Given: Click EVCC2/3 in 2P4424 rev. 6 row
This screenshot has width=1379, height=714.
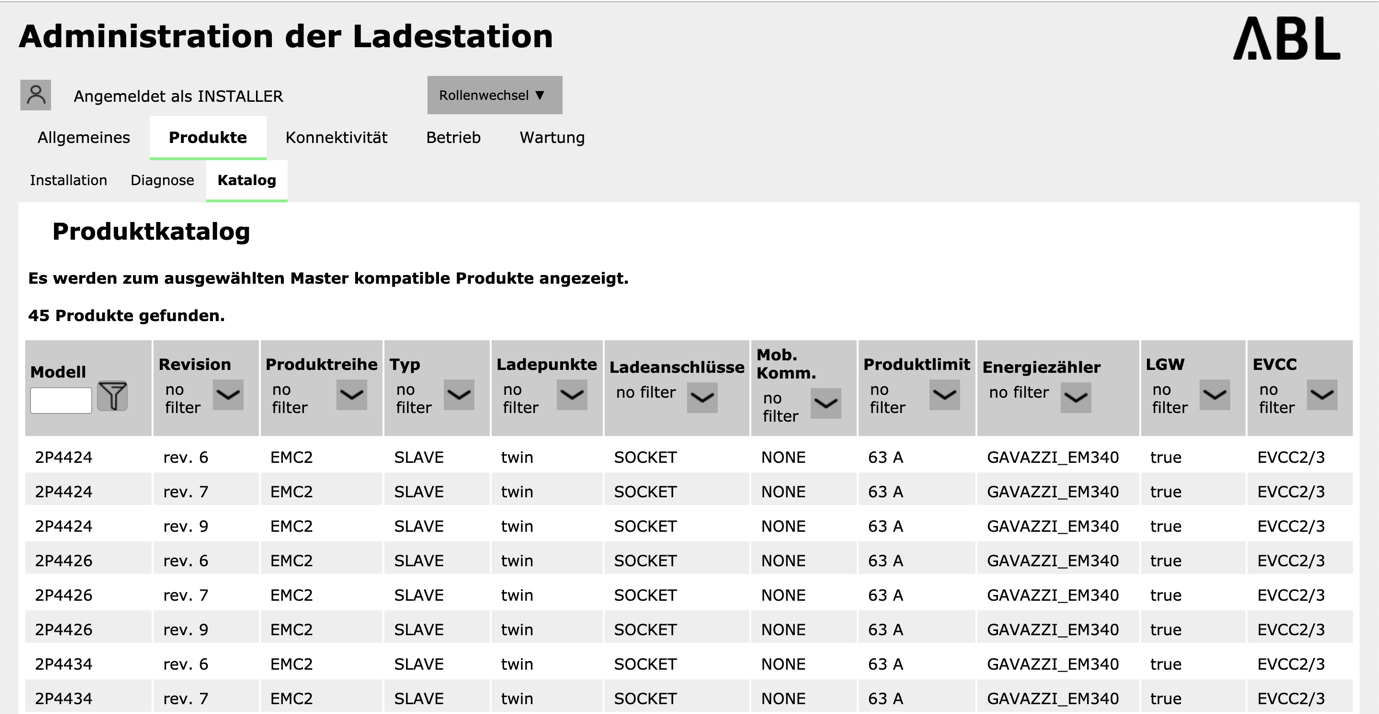Looking at the screenshot, I should [x=1291, y=457].
